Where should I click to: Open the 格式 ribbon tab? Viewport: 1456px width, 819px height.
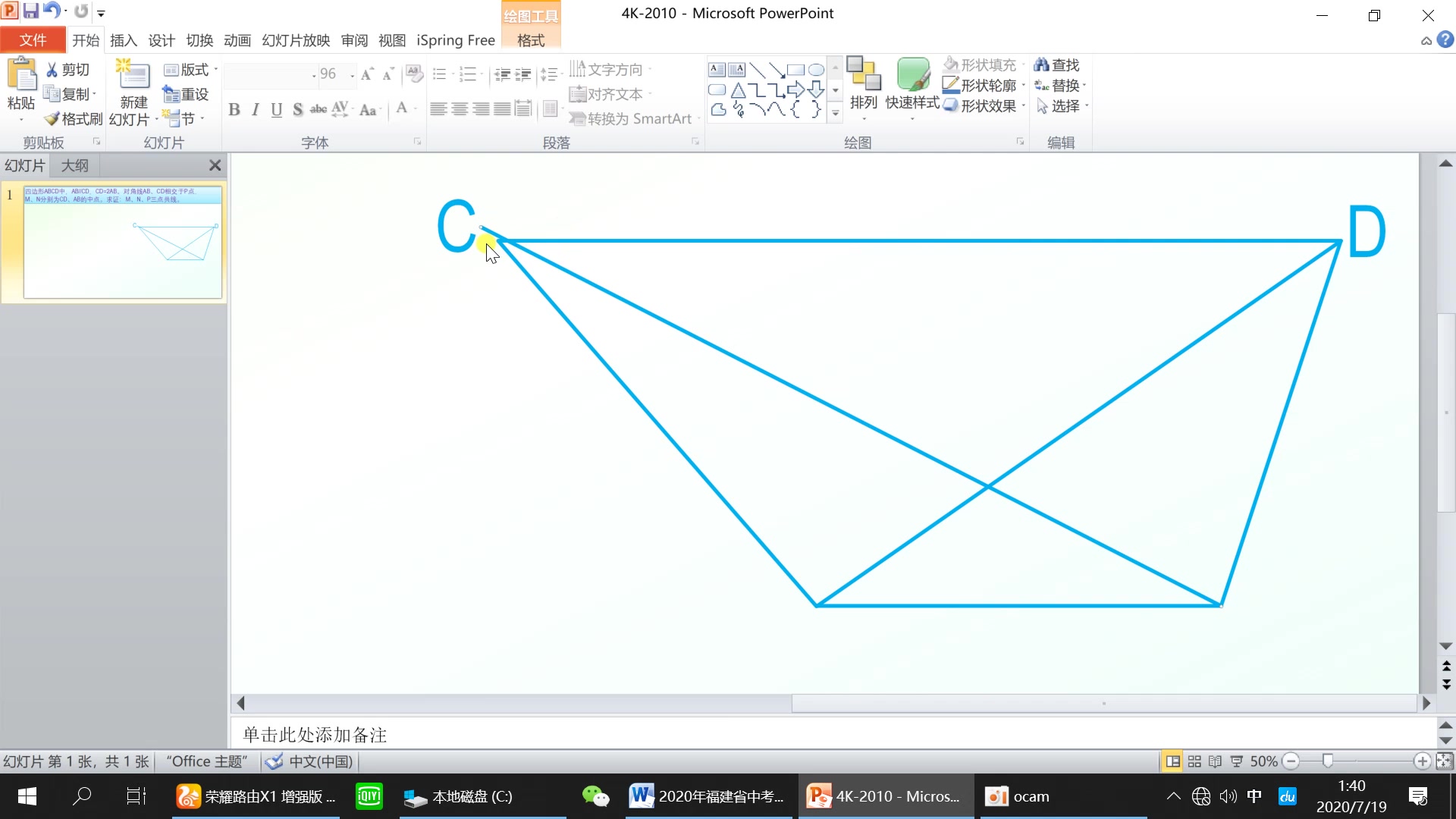point(530,40)
